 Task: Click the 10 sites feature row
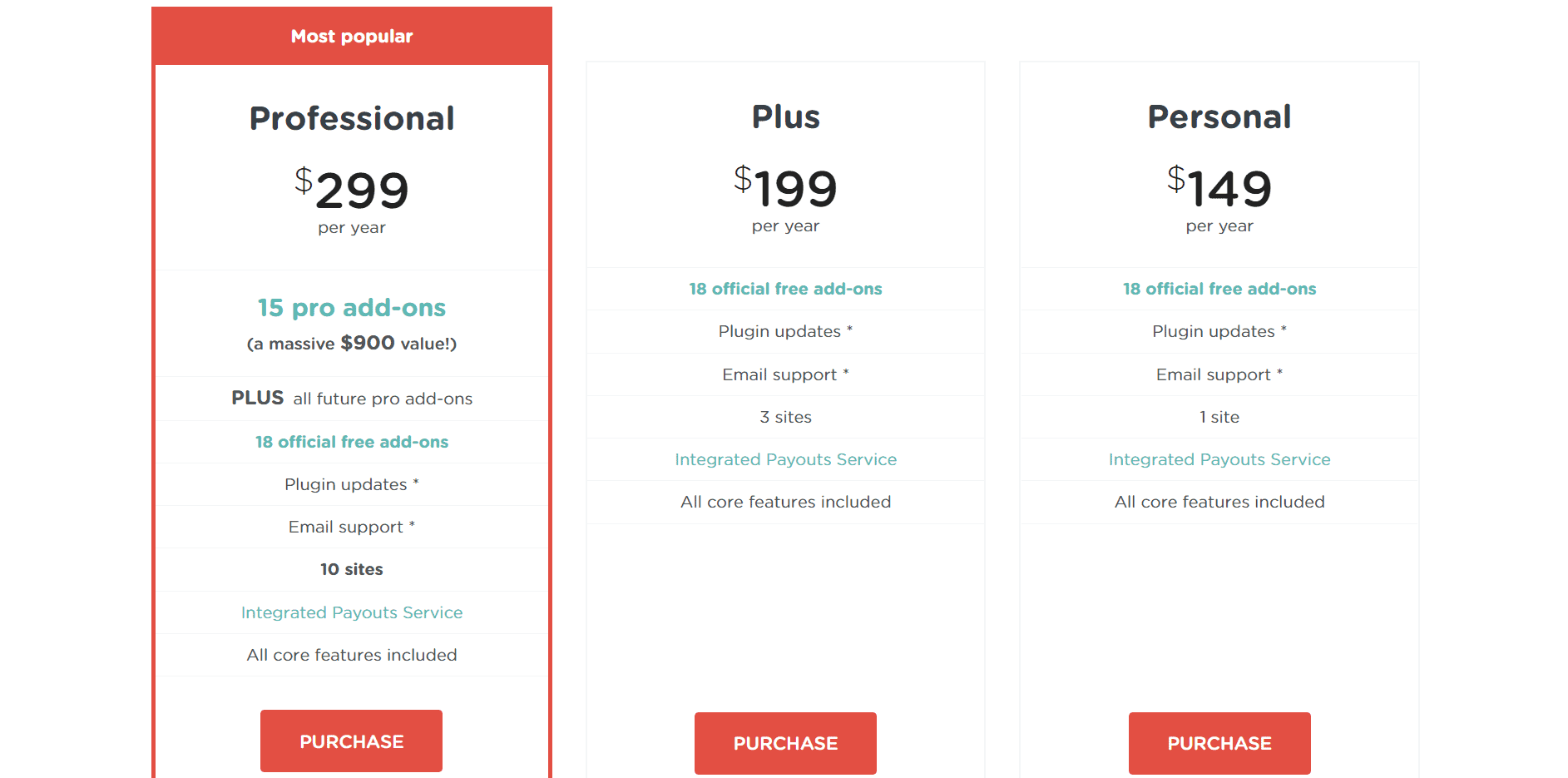(x=351, y=569)
